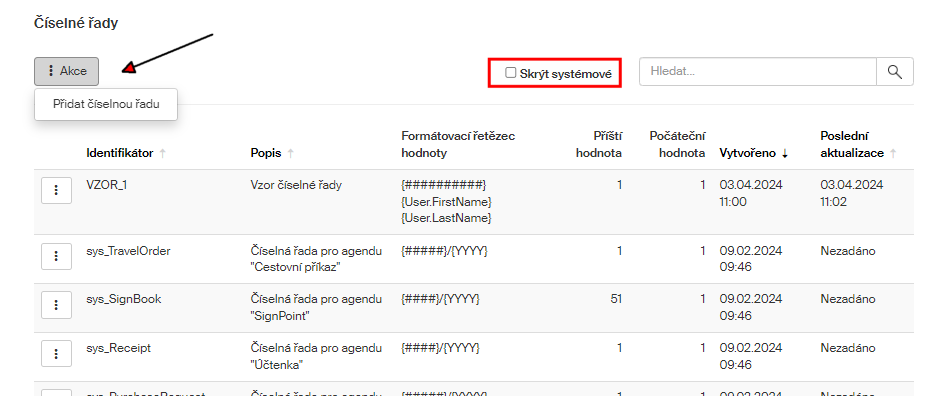Select the sys_Receipt identifier cell

coord(119,348)
